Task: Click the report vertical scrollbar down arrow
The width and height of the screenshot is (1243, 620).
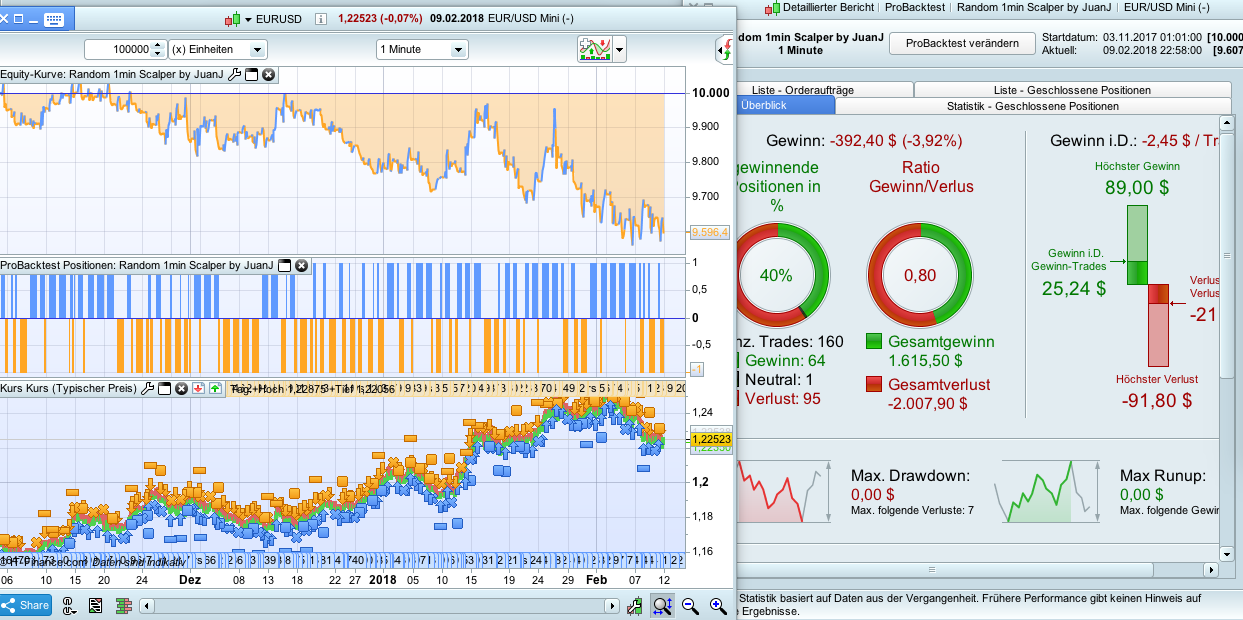Action: (1227, 553)
